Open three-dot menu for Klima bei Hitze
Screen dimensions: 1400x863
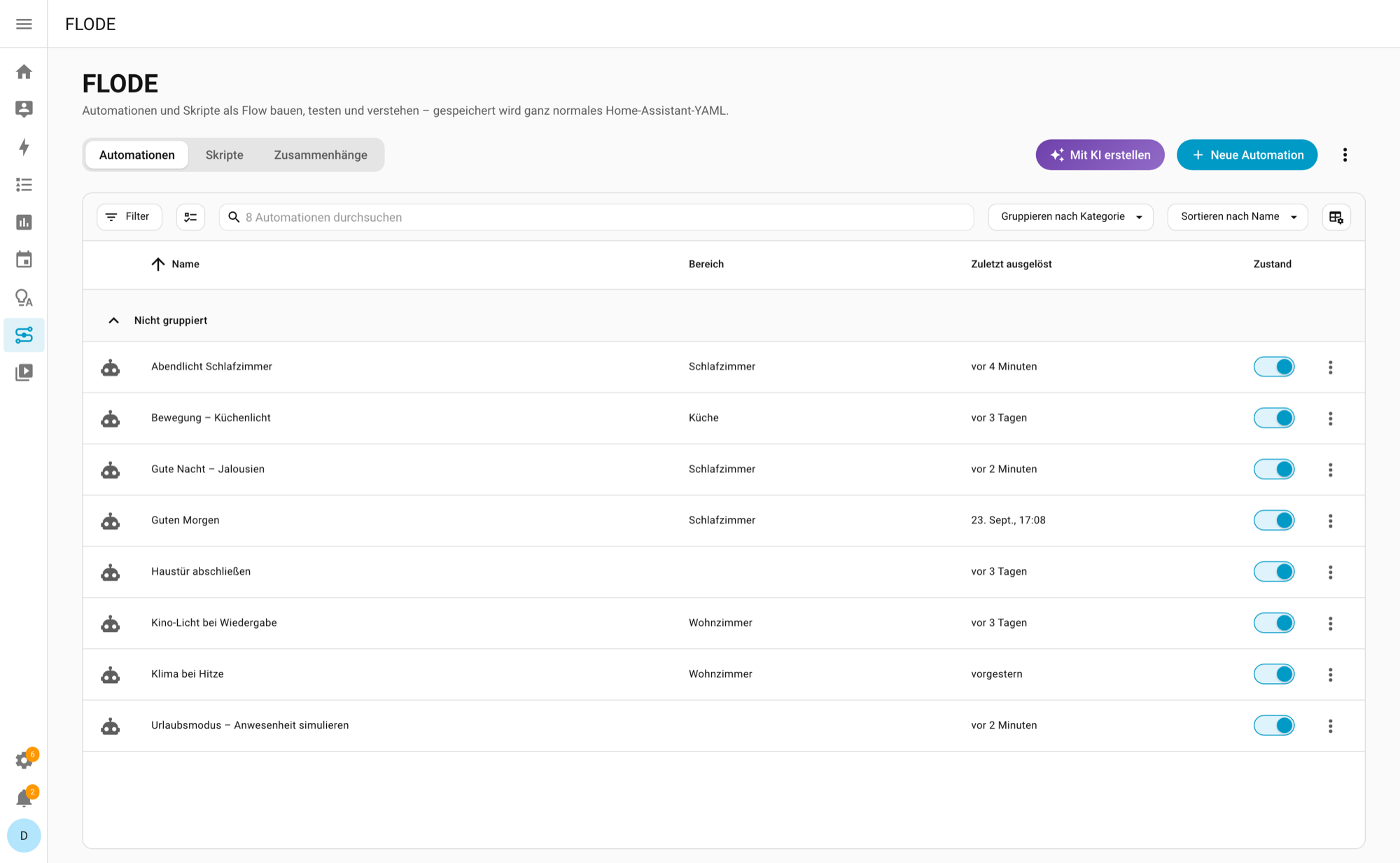coord(1331,675)
